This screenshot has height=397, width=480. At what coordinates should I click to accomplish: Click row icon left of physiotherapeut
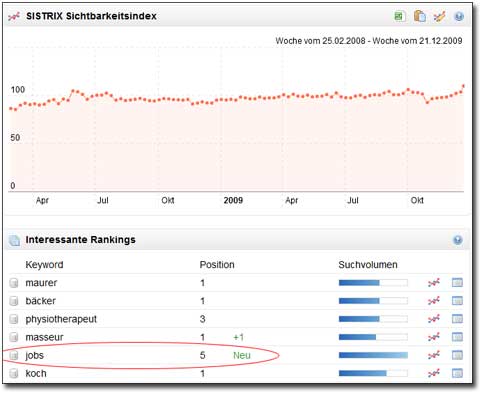14,319
